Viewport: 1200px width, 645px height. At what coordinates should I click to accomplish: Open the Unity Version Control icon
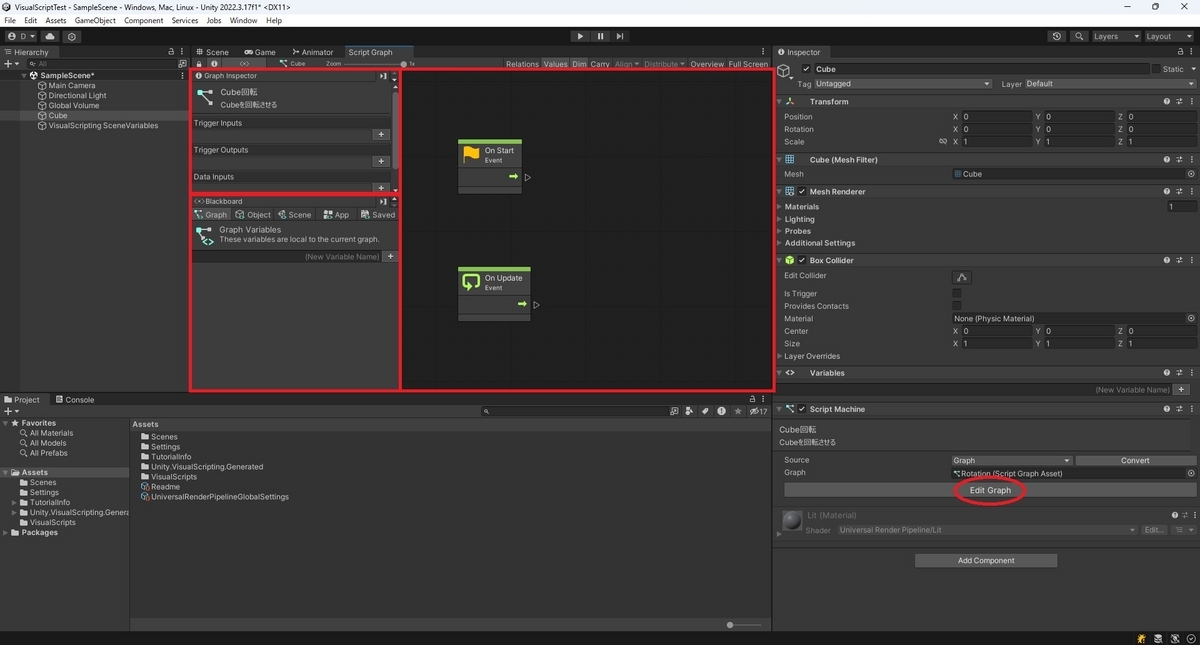tap(72, 36)
